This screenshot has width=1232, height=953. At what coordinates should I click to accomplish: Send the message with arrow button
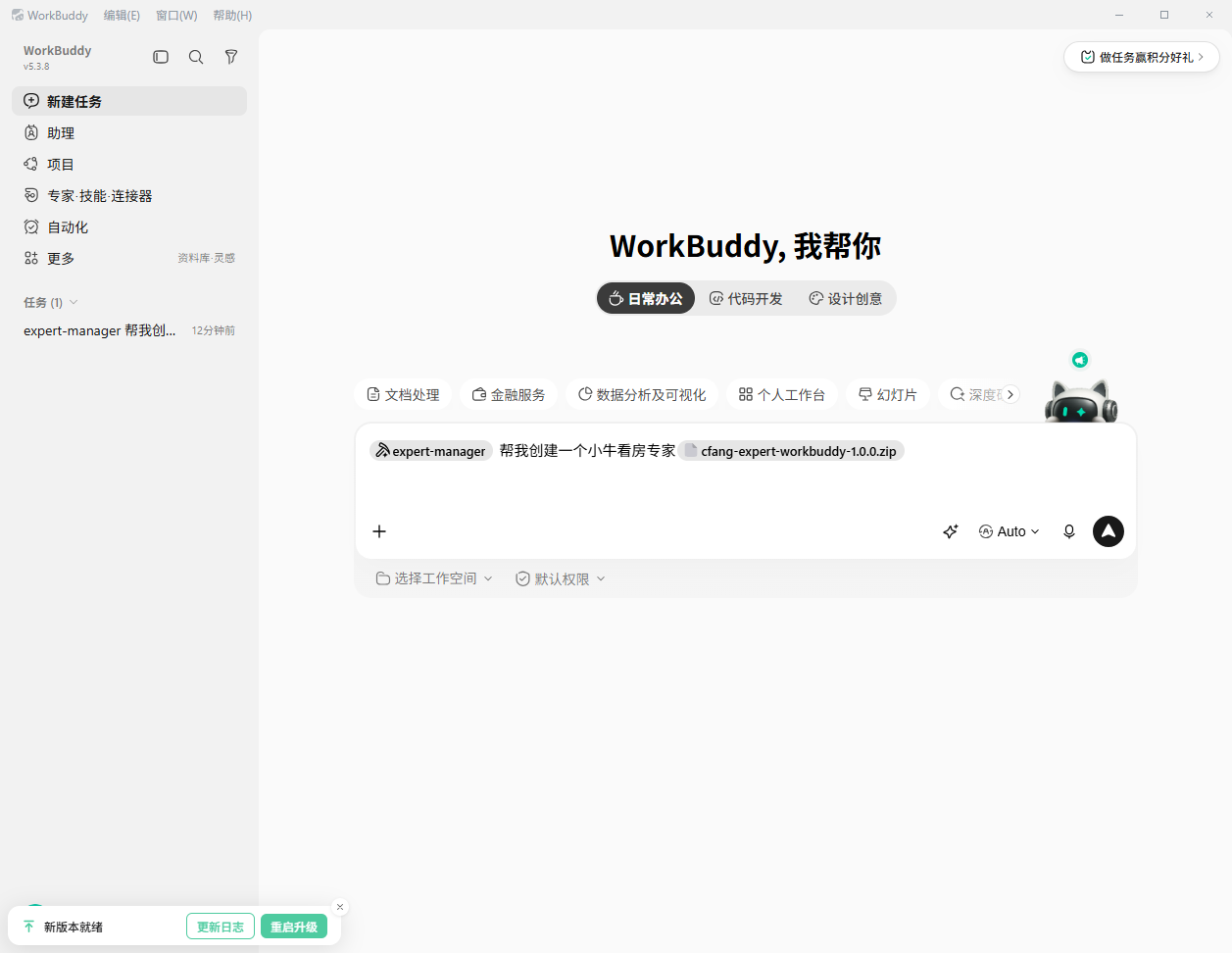click(1109, 531)
